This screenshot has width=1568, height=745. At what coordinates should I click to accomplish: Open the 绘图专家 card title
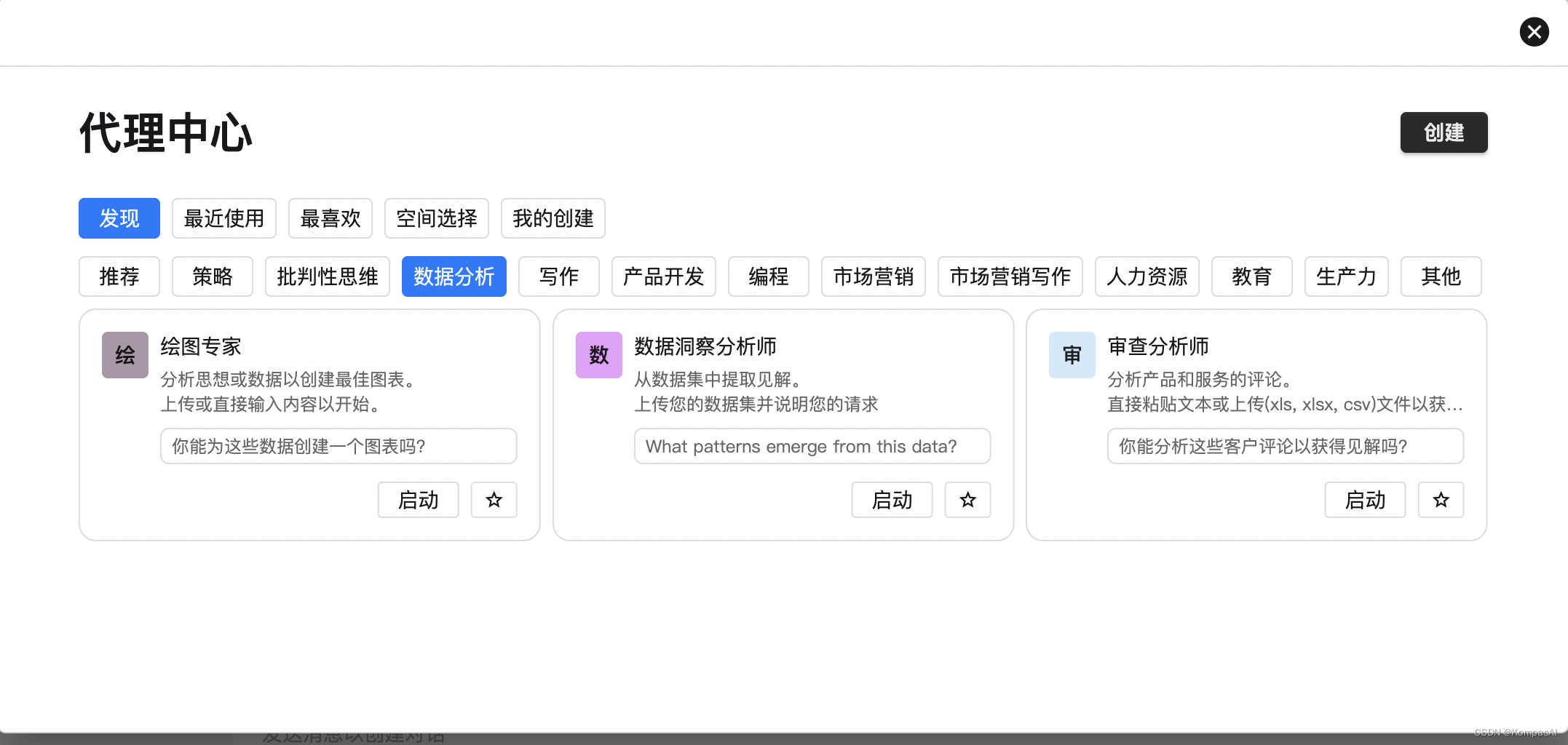[x=201, y=346]
